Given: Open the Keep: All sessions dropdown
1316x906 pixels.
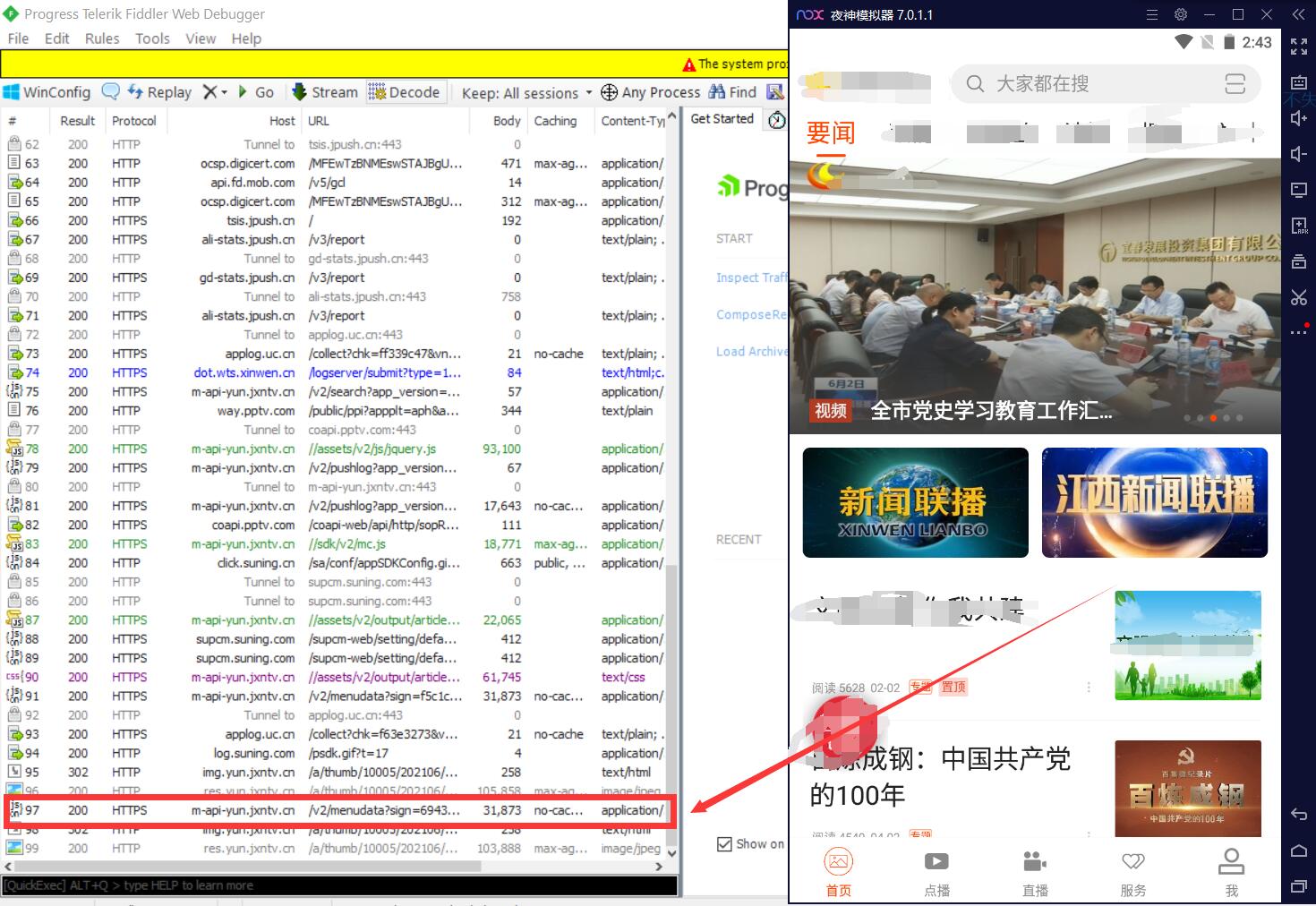Looking at the screenshot, I should (524, 92).
